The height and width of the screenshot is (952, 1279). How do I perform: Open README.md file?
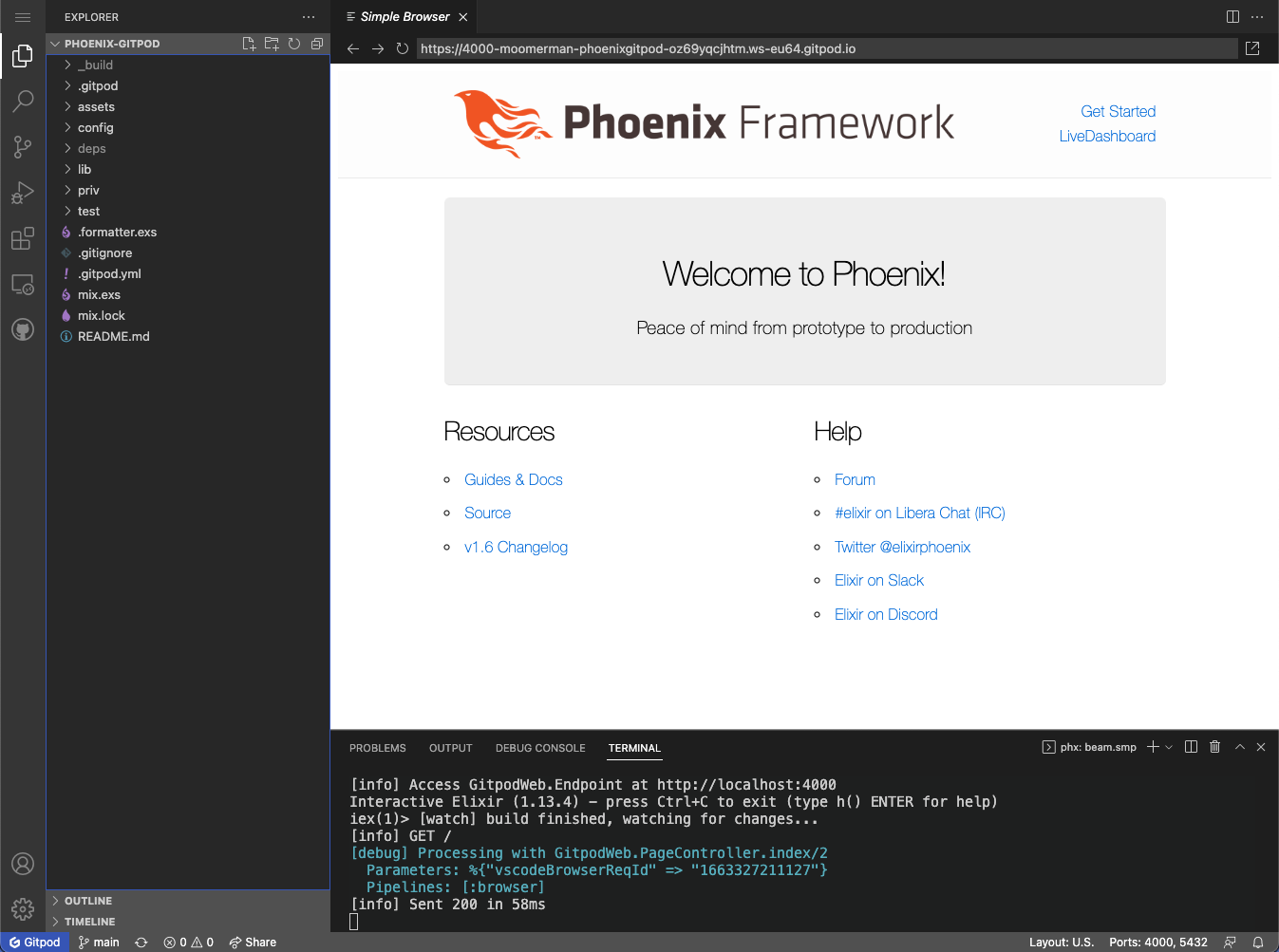188,336
